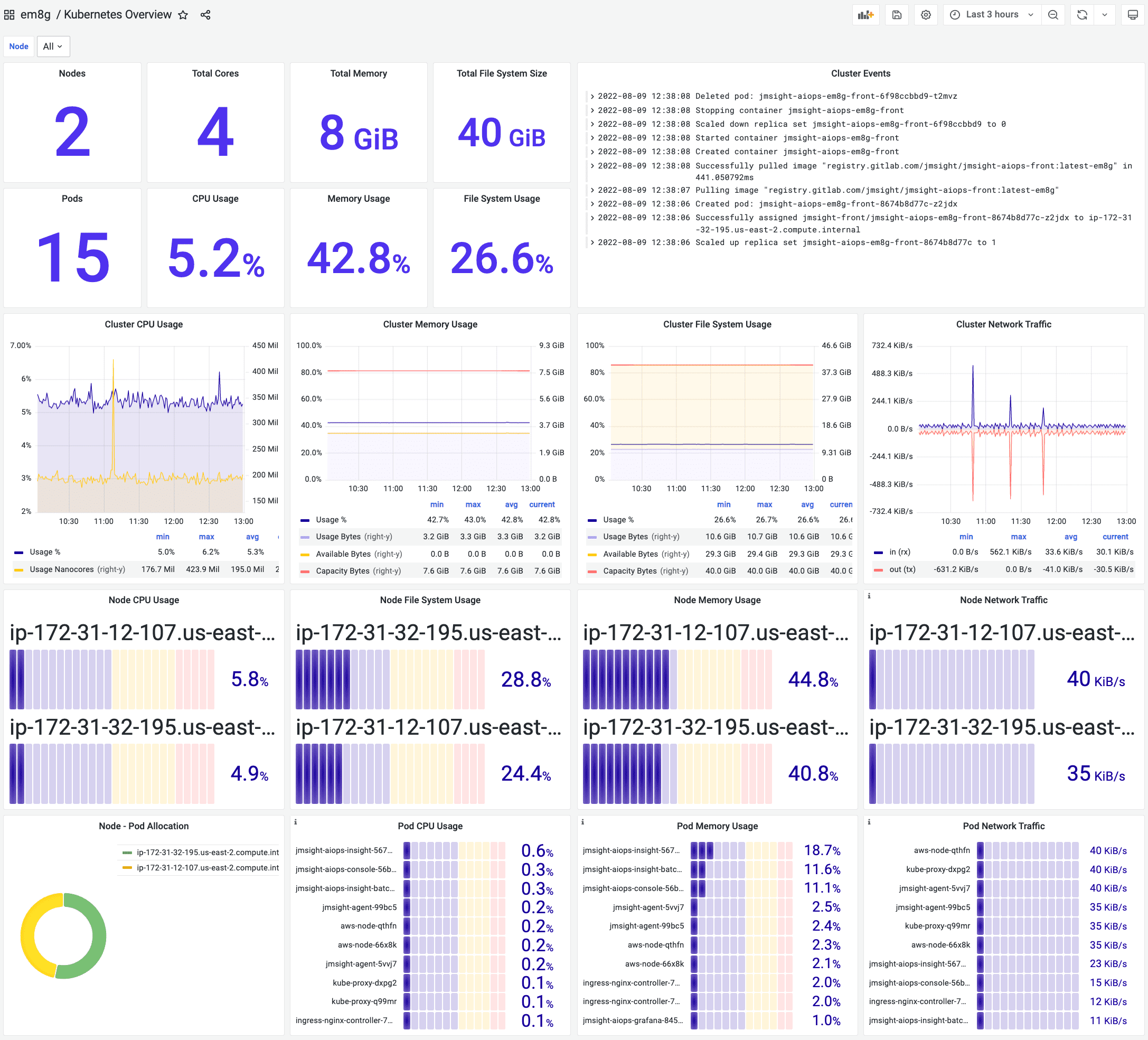Open the refresh interval dropdown arrow
This screenshot has width=1148, height=1040.
1104,15
